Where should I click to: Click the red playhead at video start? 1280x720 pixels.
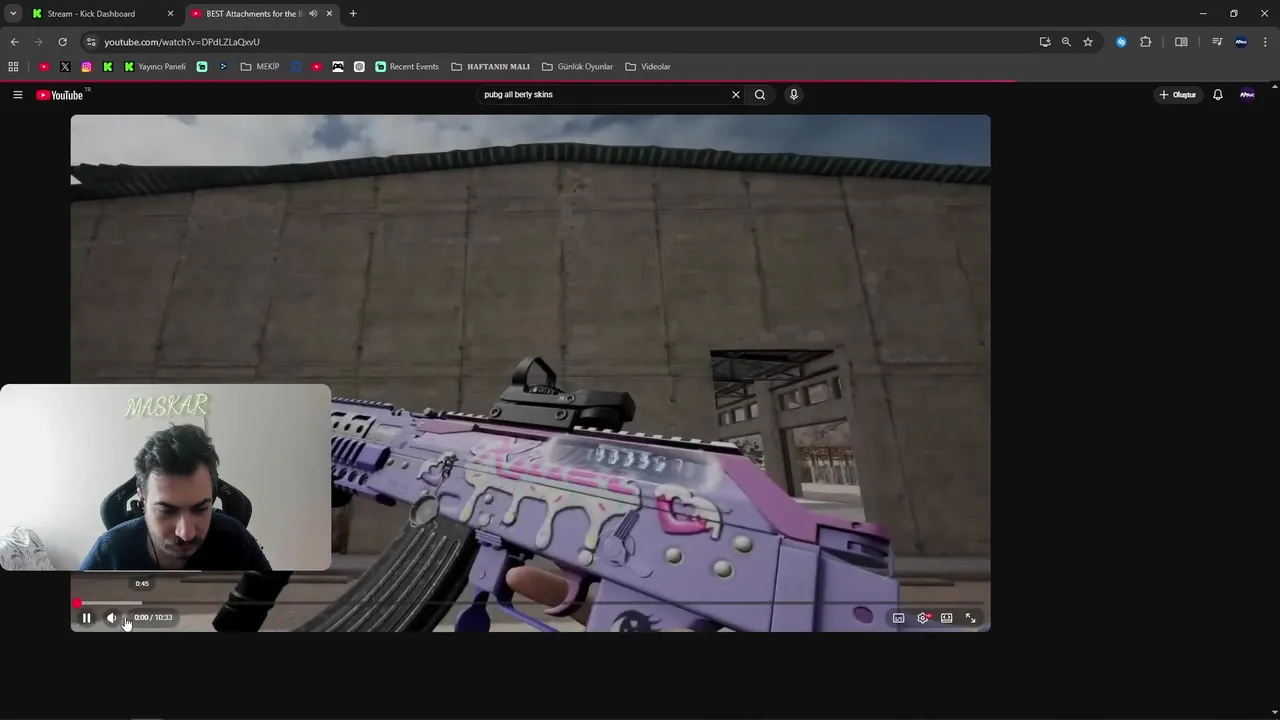pyautogui.click(x=78, y=603)
